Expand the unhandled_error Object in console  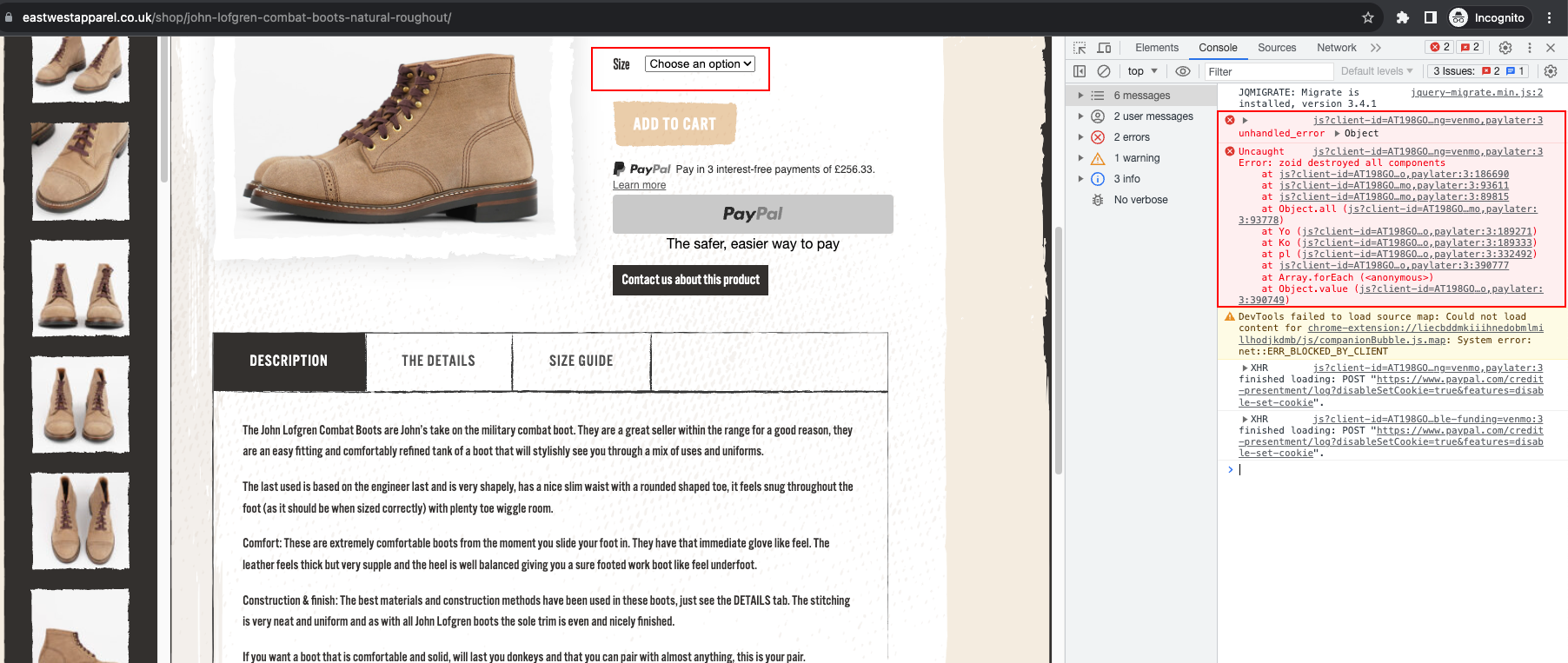point(1337,134)
